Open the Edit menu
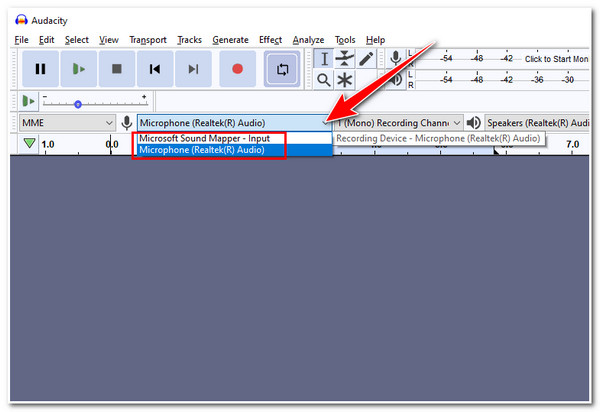600x412 pixels. [47, 40]
